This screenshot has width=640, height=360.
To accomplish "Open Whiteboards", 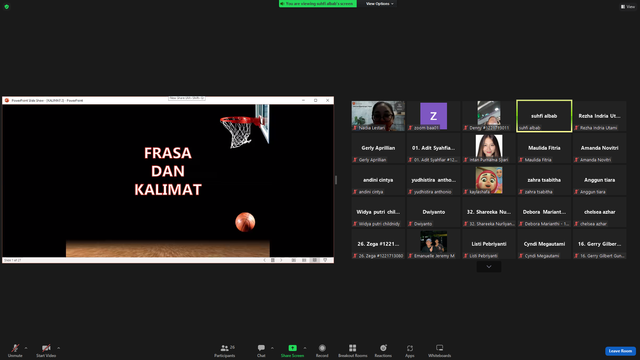I will click(440, 350).
